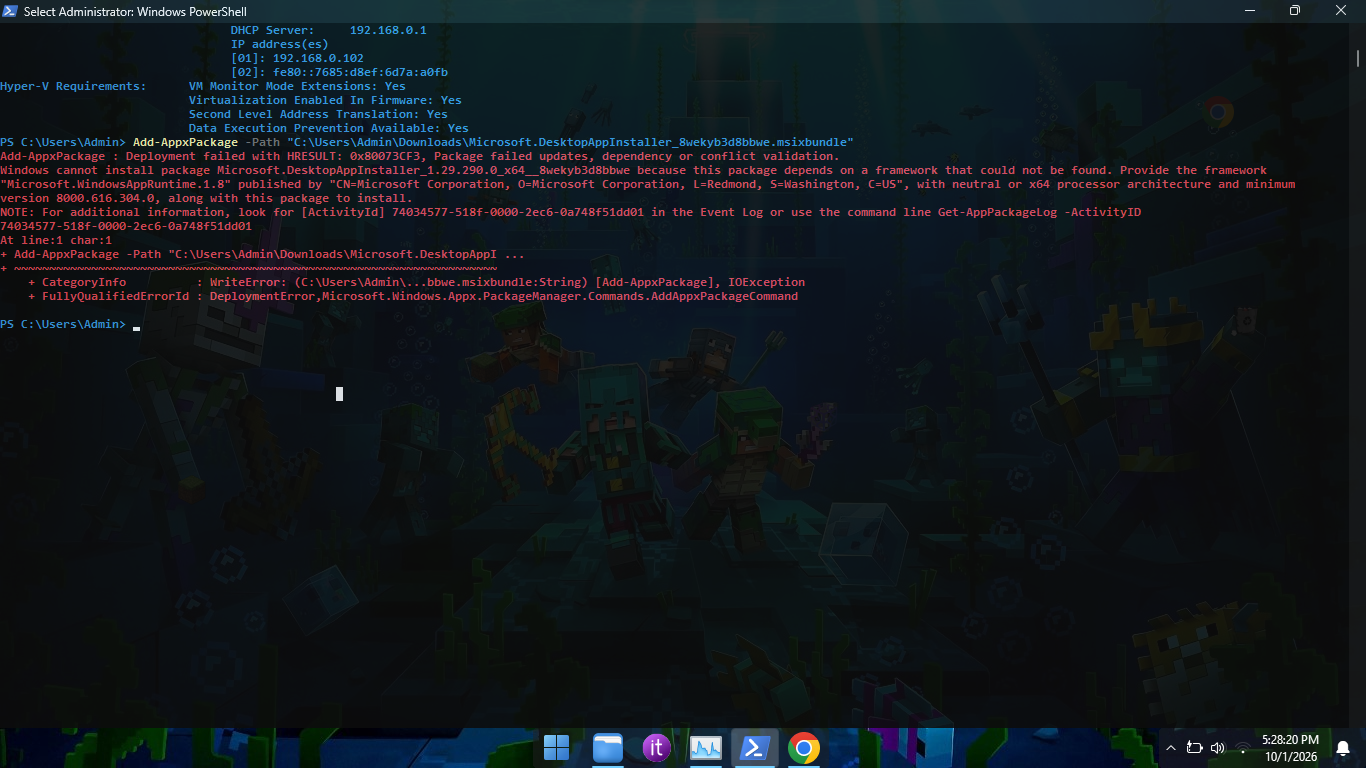Screen dimensions: 1366x768
Task: Click 'Get-AppPackageLog -ActivityID' text
Action: tap(1040, 212)
